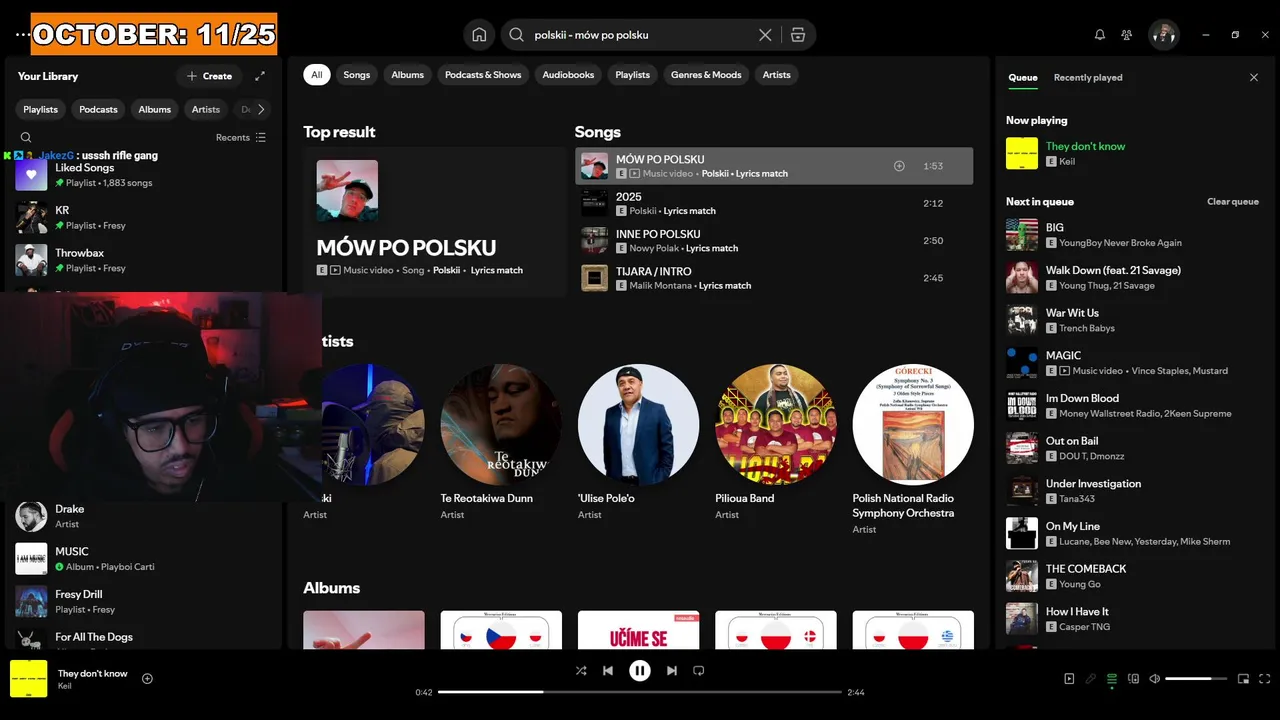Pause the current song
Viewport: 1280px width, 720px height.
(x=640, y=671)
